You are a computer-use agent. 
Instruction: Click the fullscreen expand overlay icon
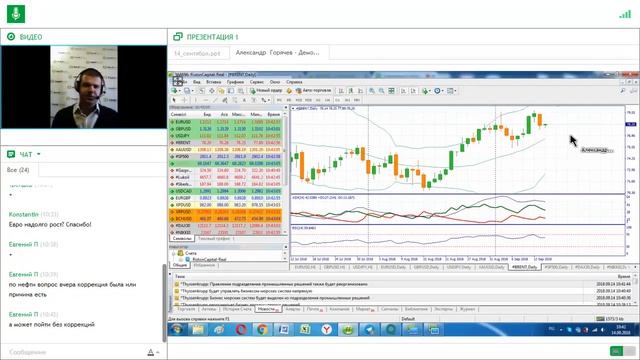178,80
